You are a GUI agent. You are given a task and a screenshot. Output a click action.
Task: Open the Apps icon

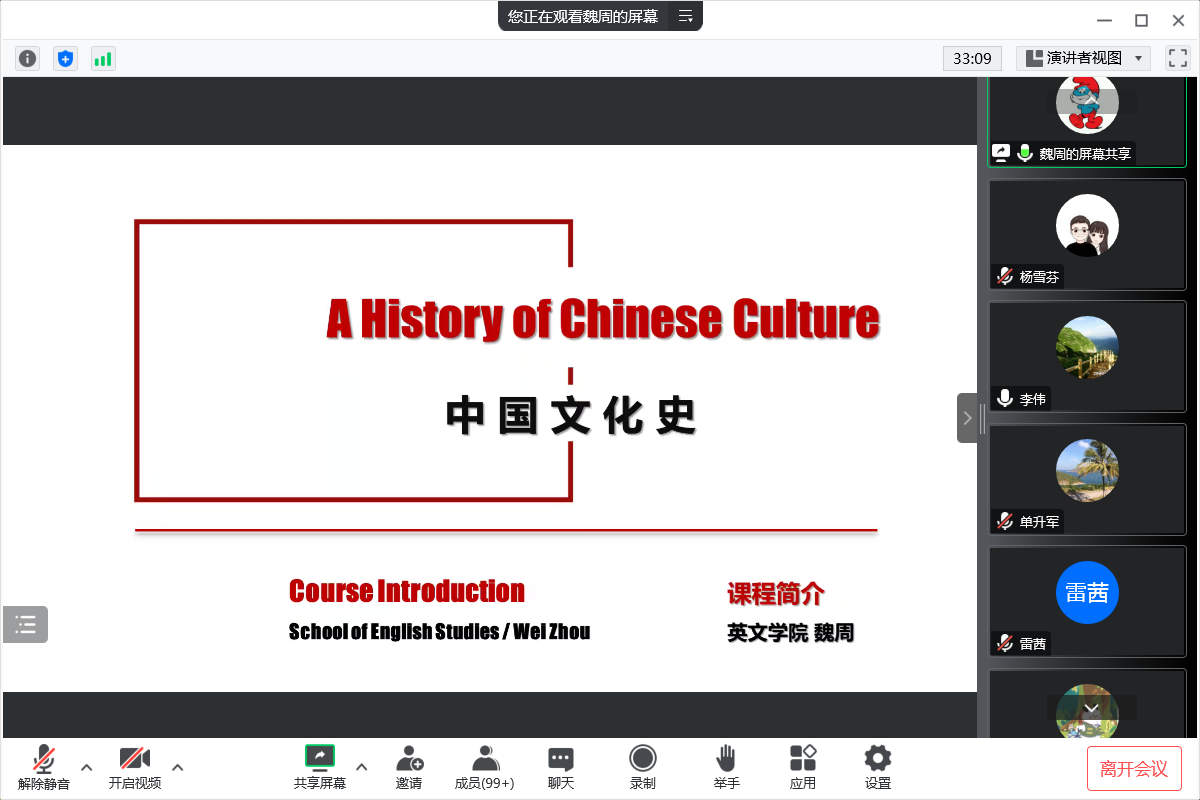click(x=803, y=767)
